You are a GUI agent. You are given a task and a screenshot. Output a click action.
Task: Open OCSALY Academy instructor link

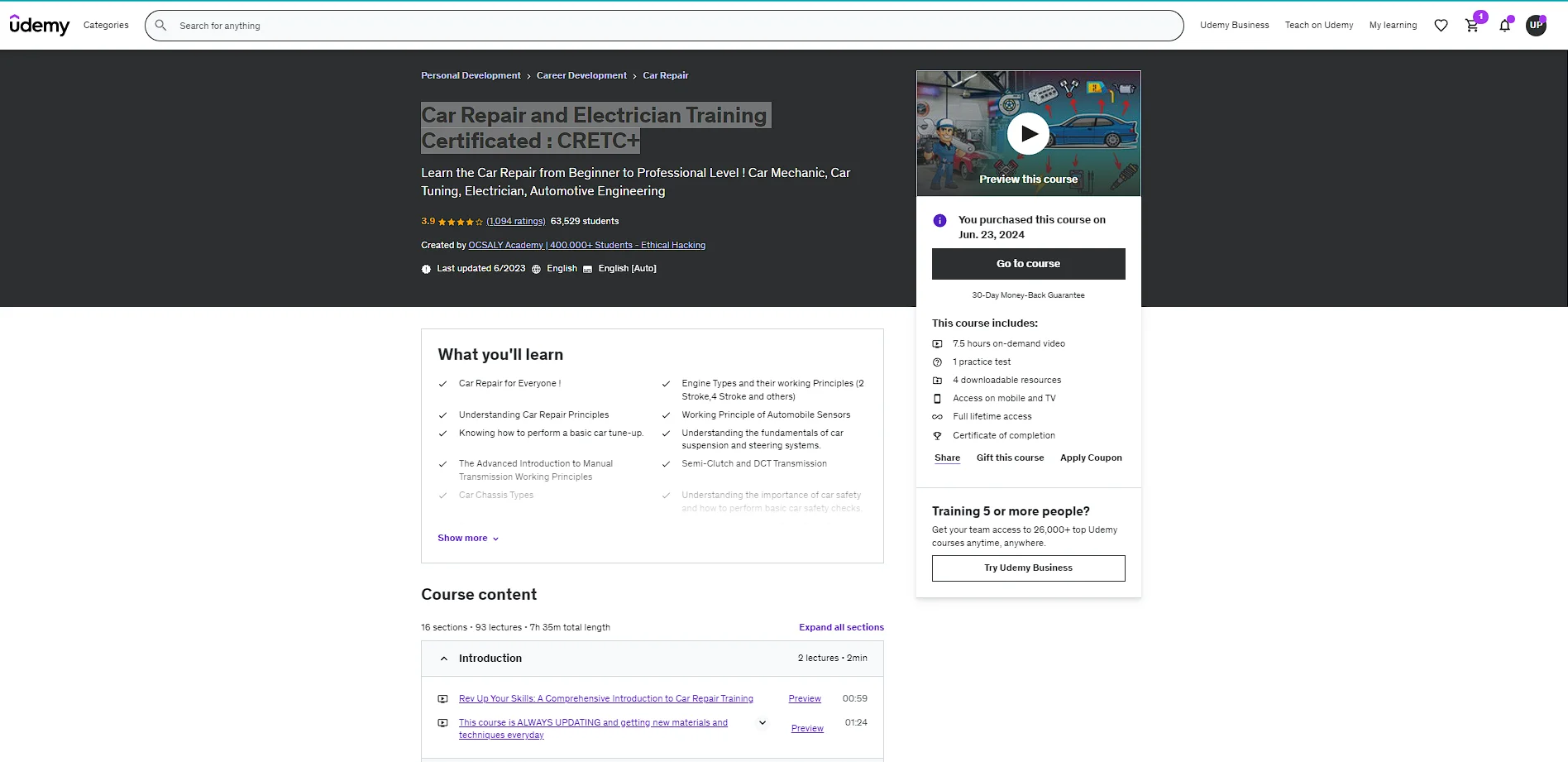pos(587,246)
